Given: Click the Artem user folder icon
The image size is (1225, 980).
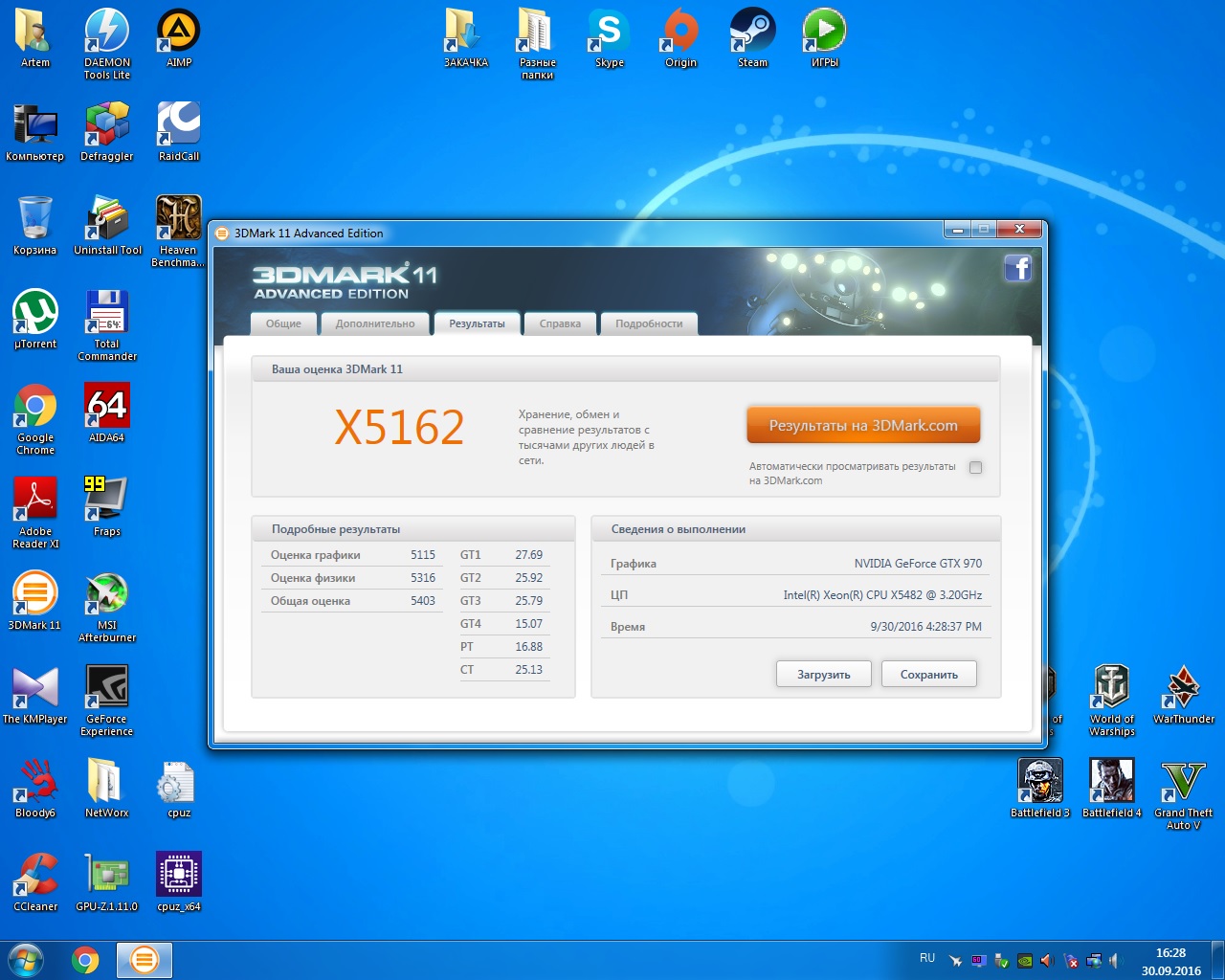Looking at the screenshot, I should 35,37.
